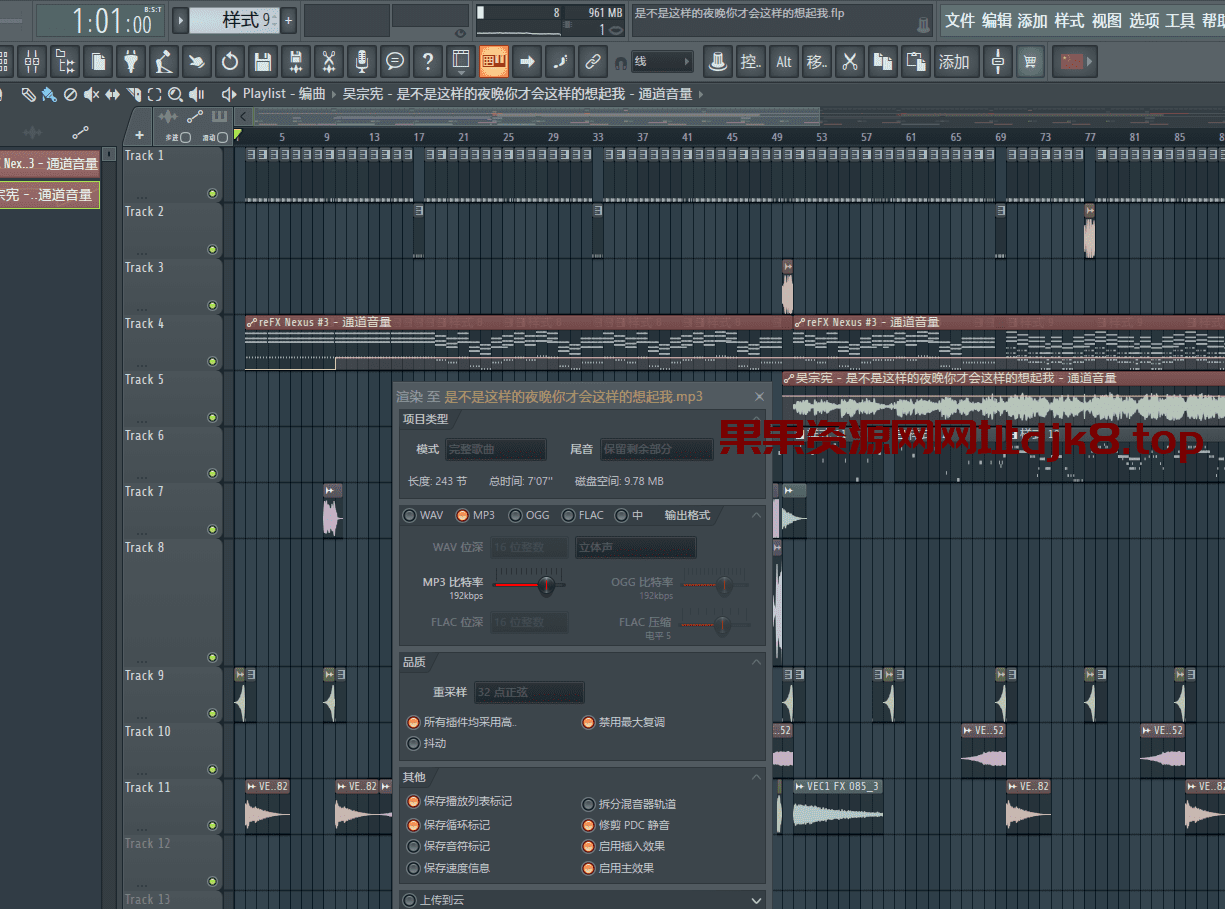Click the question mark help icon
Image resolution: width=1225 pixels, height=909 pixels.
click(x=428, y=62)
